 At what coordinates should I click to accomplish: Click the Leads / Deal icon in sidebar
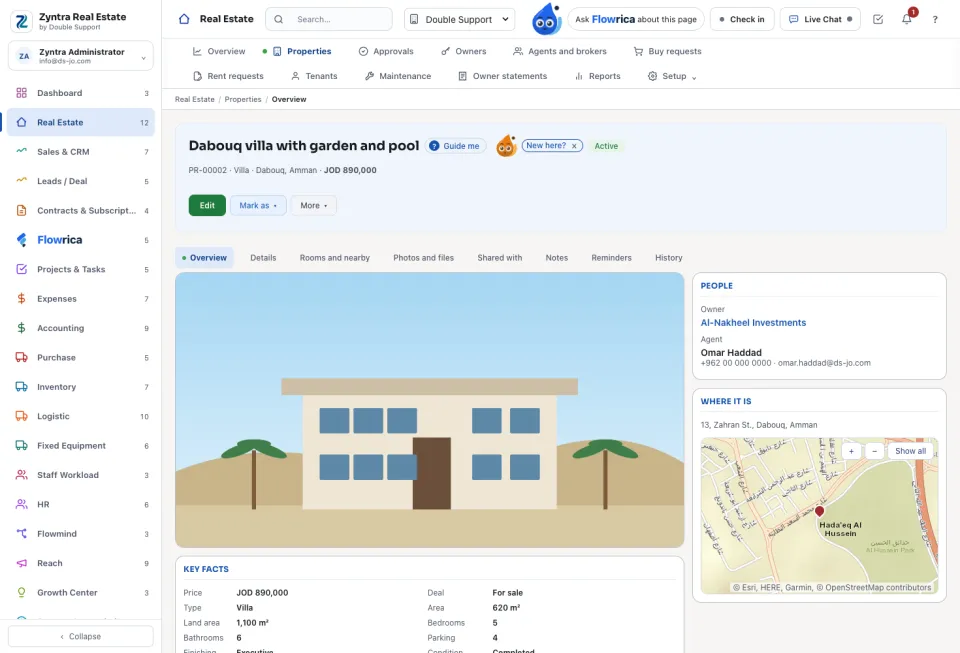tap(21, 181)
